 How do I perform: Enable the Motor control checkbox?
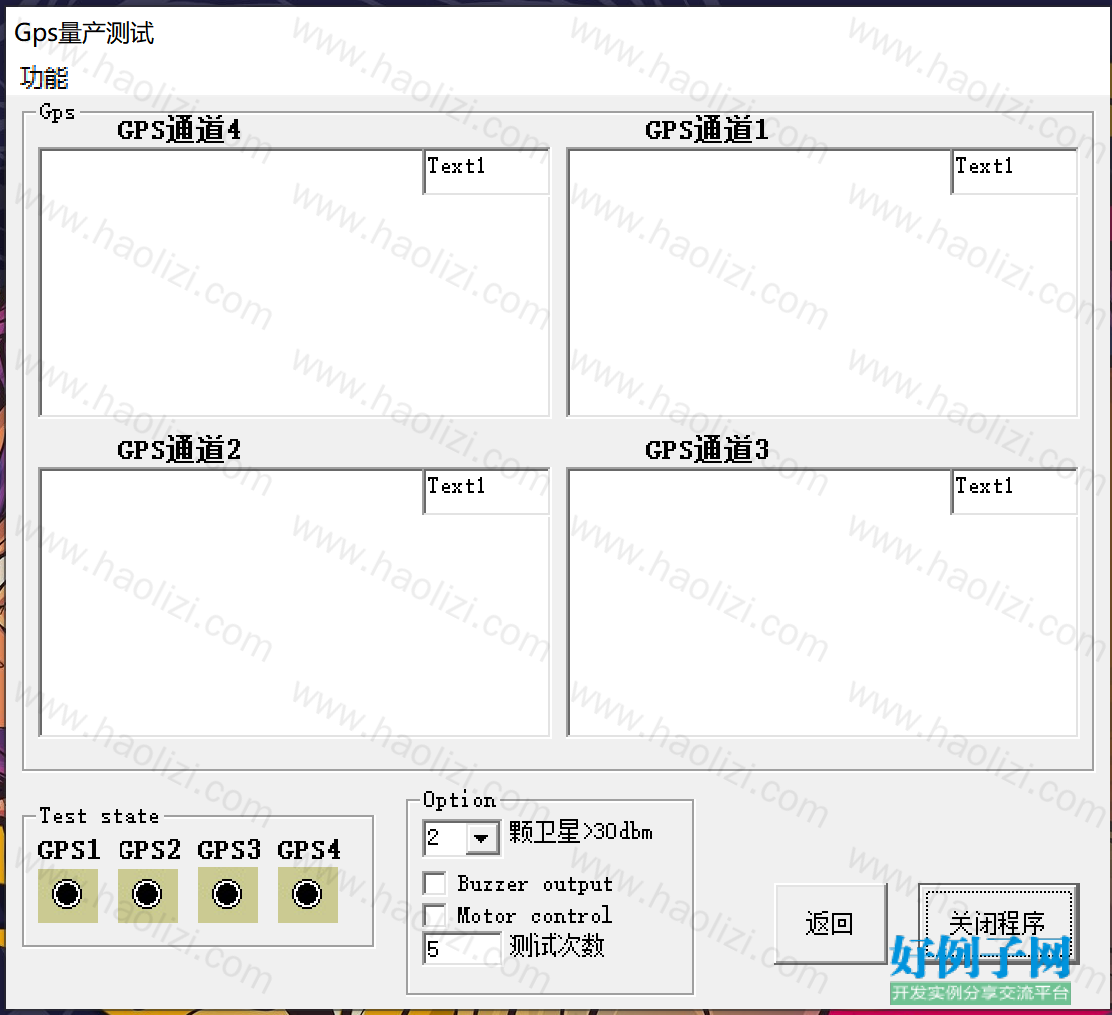click(x=434, y=915)
